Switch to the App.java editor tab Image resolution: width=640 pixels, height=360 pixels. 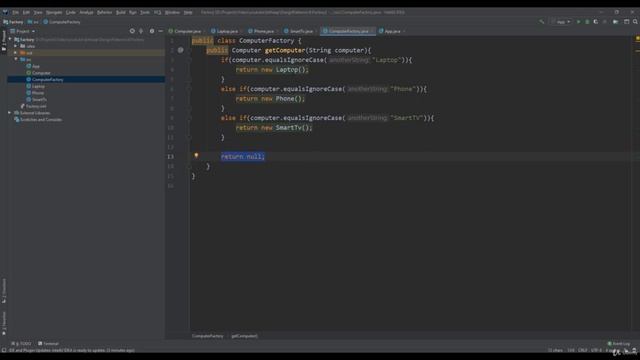391,31
